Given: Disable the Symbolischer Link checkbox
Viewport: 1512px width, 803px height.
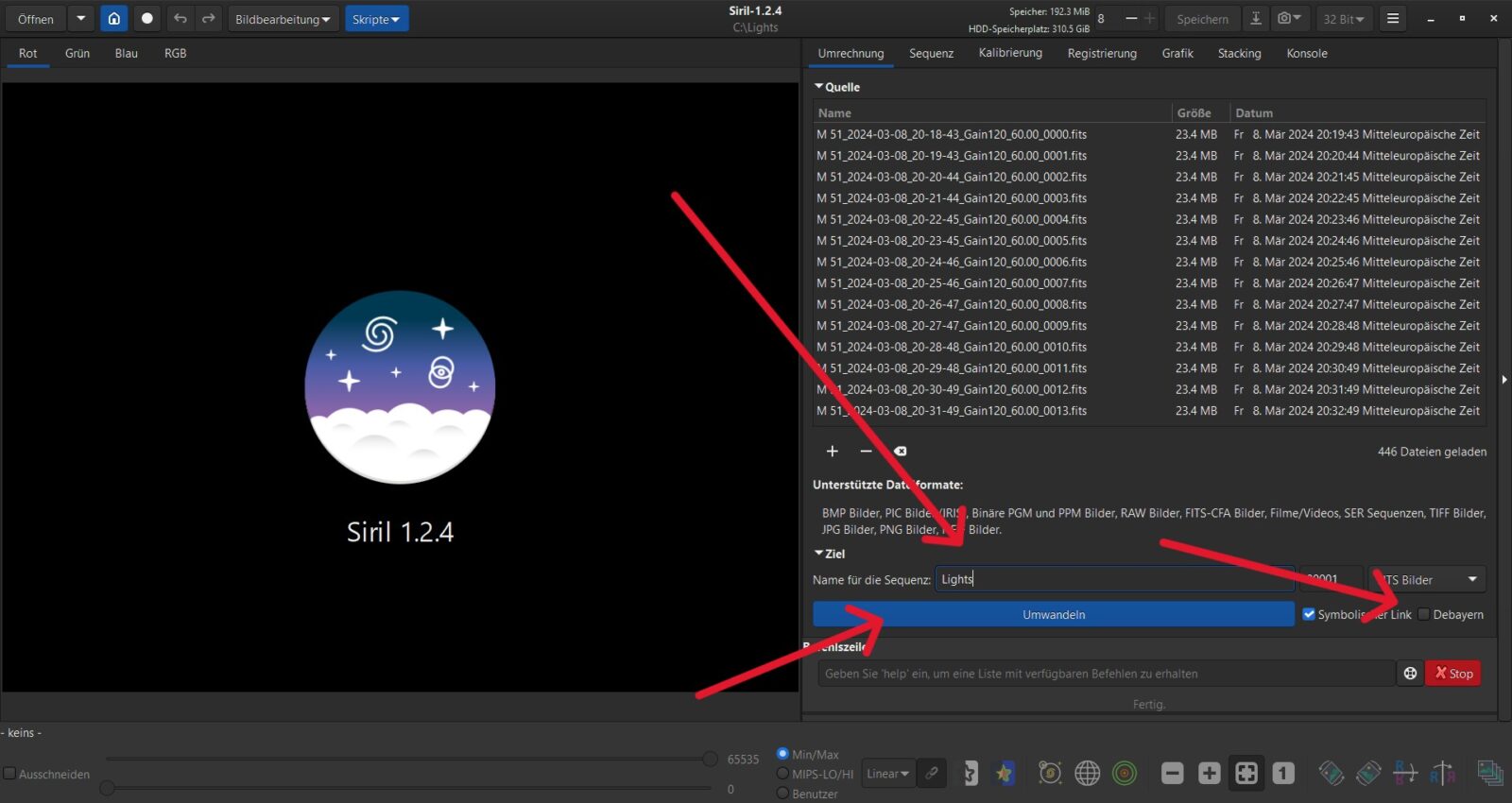Looking at the screenshot, I should 1309,614.
